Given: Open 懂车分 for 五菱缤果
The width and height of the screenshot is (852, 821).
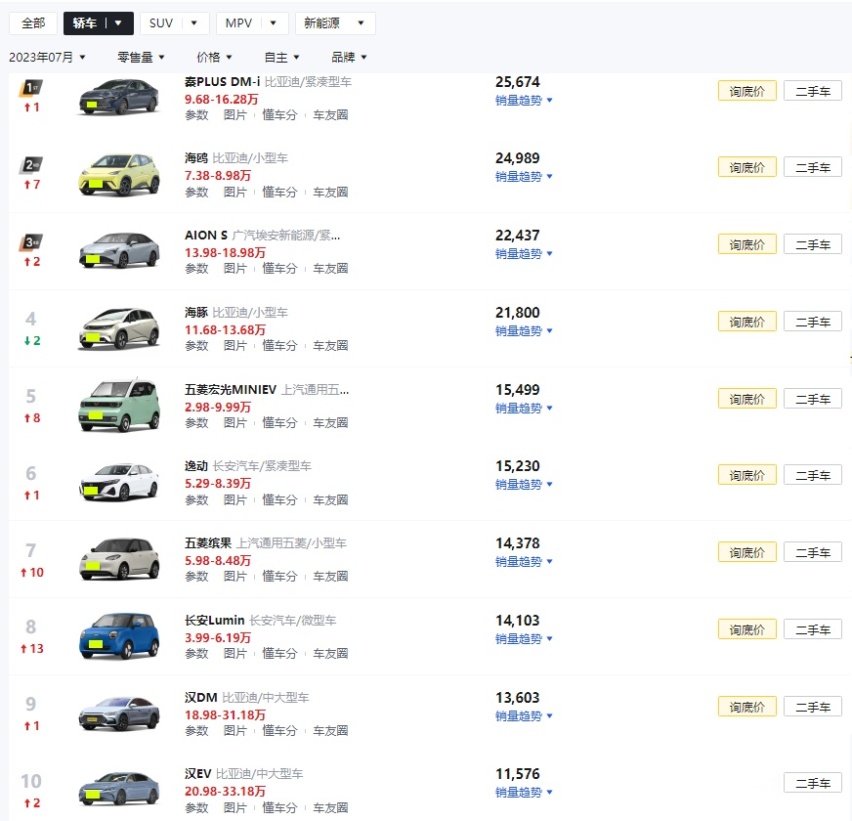Looking at the screenshot, I should 280,576.
